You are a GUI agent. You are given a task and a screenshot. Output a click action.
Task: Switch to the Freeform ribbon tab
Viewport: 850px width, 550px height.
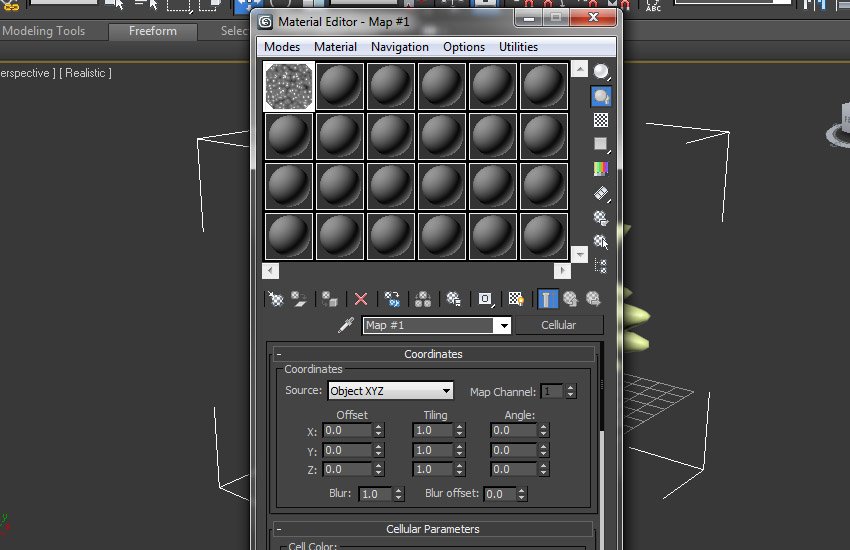point(152,31)
